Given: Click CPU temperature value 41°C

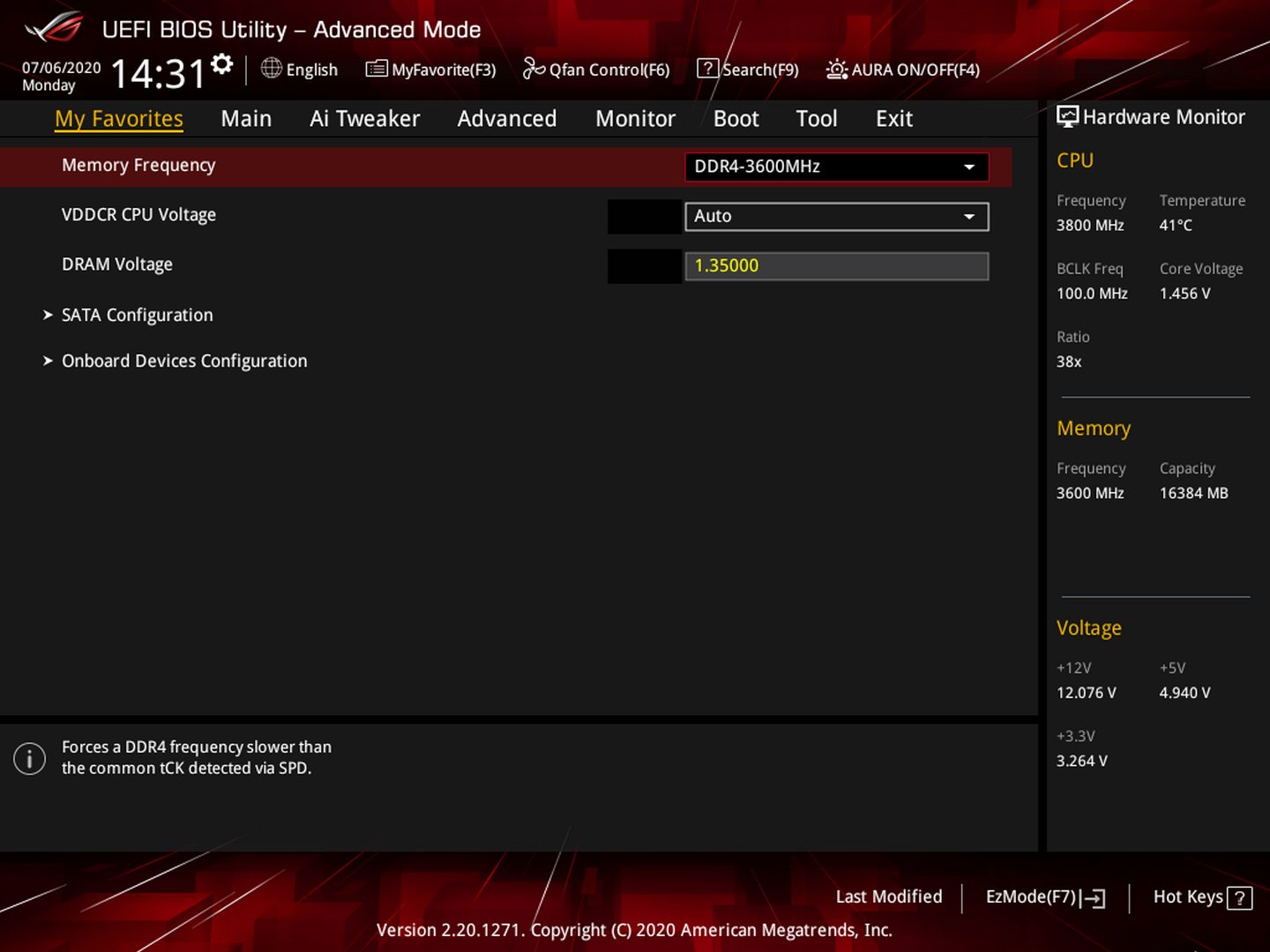Looking at the screenshot, I should 1176,225.
